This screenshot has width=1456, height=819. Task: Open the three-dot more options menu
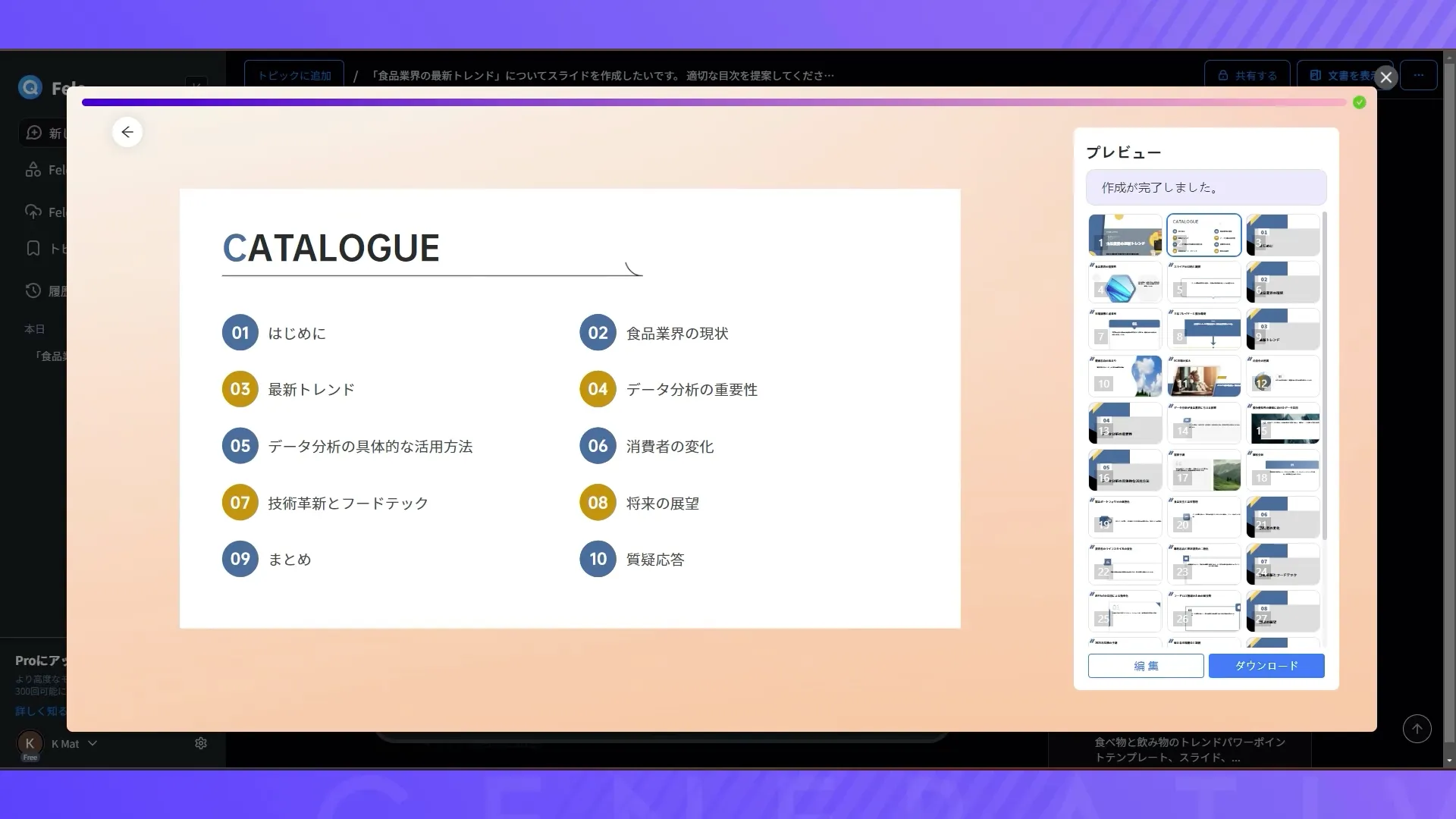(1419, 75)
